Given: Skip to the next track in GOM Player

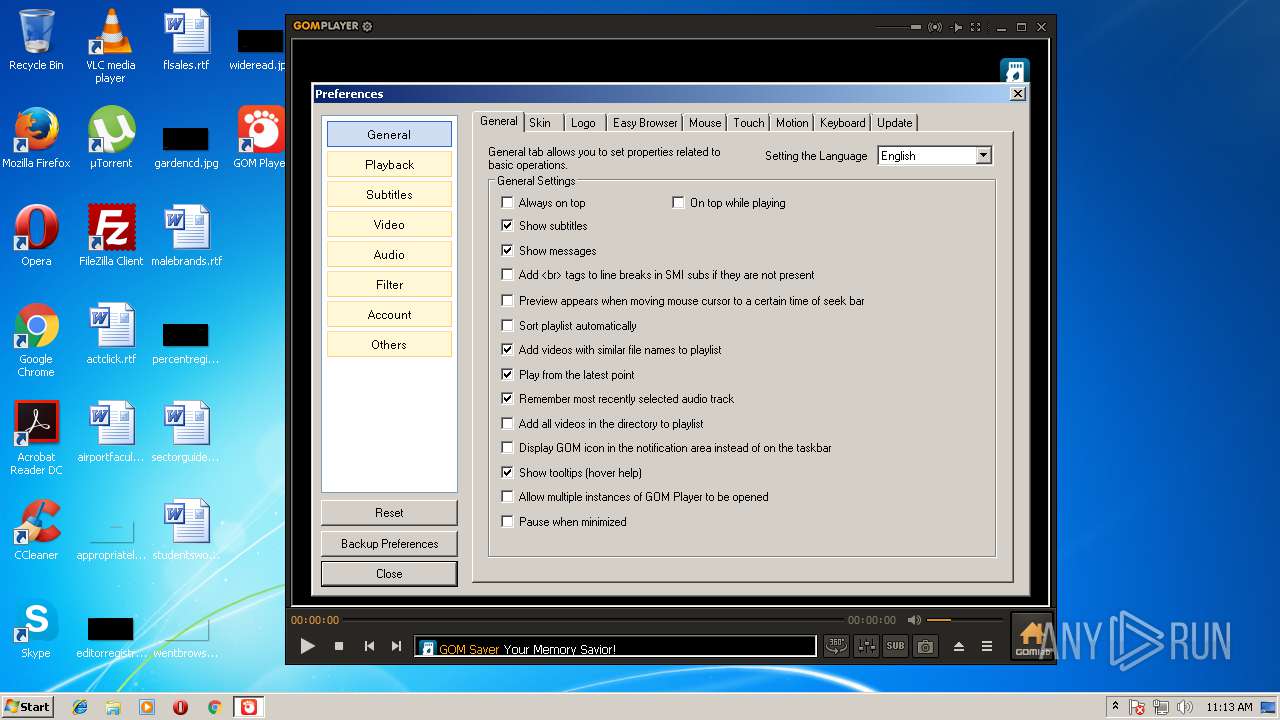Looking at the screenshot, I should click(397, 647).
